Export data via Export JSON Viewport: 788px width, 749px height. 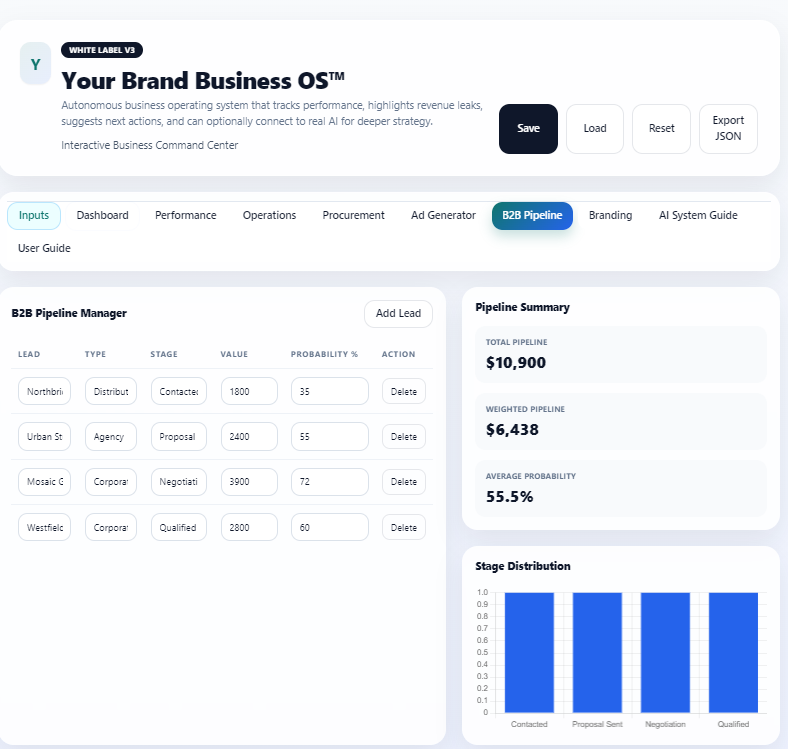click(728, 129)
